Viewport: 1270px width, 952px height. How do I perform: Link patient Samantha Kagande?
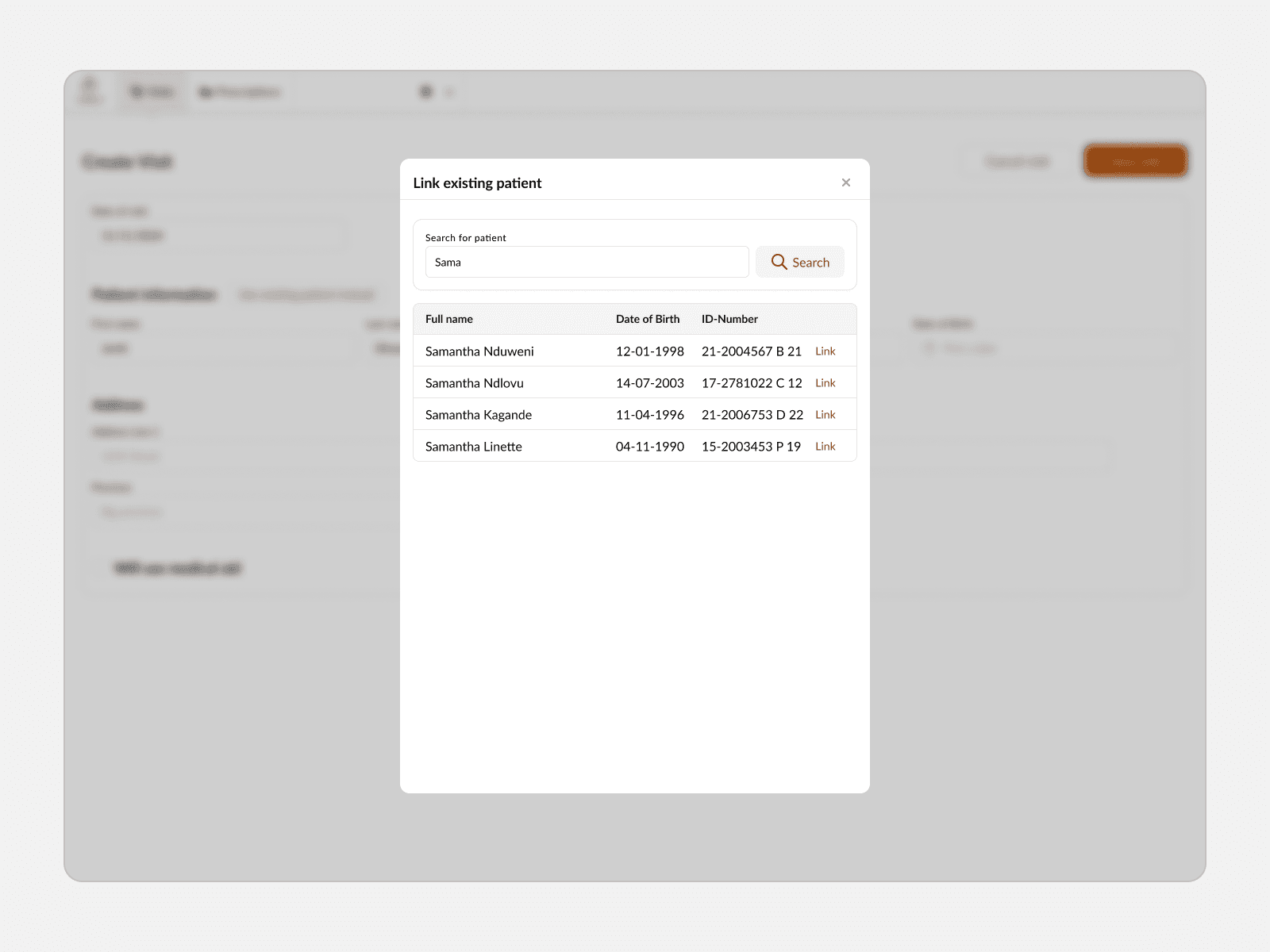[825, 414]
